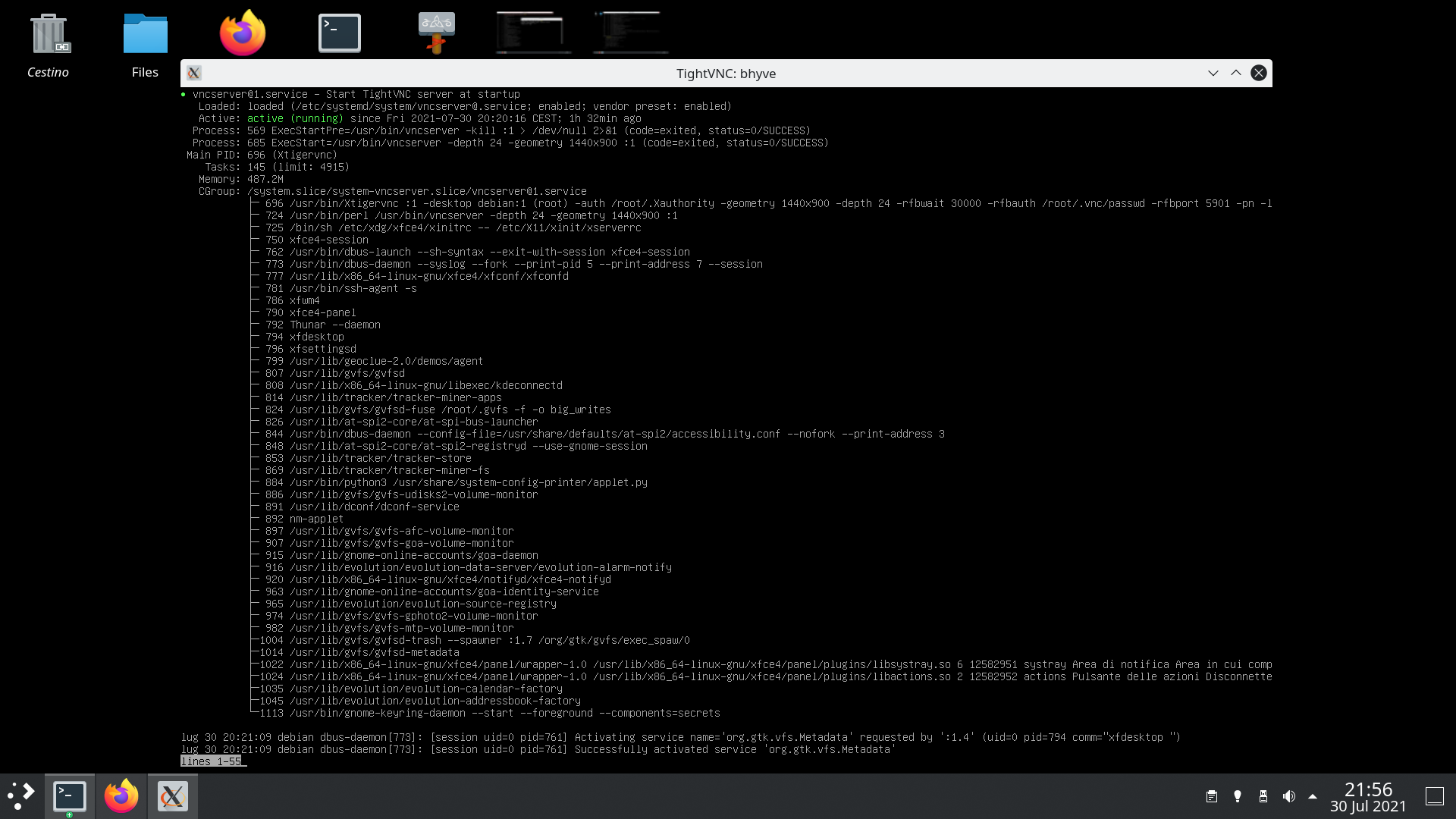This screenshot has height=819, width=1456.
Task: Switch to Firefox in the taskbar
Action: point(121,796)
